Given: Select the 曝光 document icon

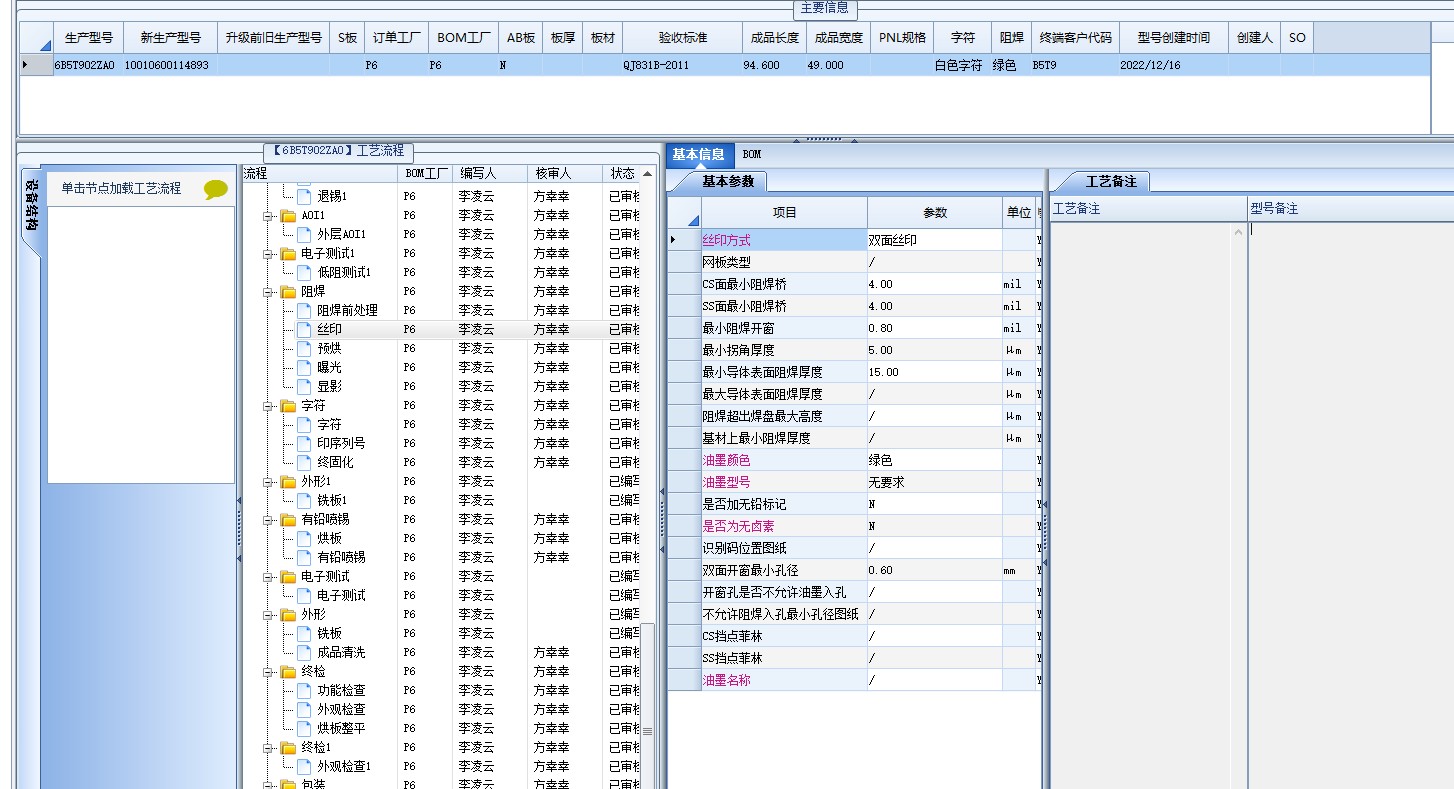Looking at the screenshot, I should [304, 367].
